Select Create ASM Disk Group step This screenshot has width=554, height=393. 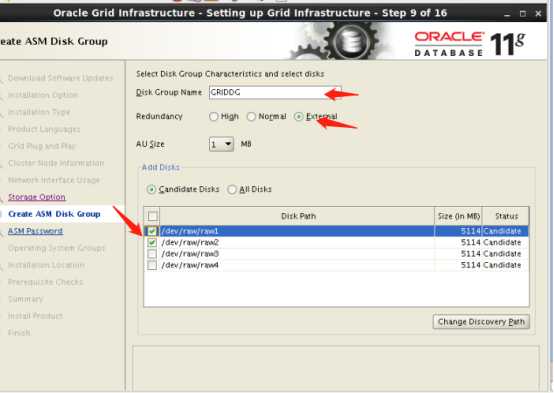coord(54,214)
